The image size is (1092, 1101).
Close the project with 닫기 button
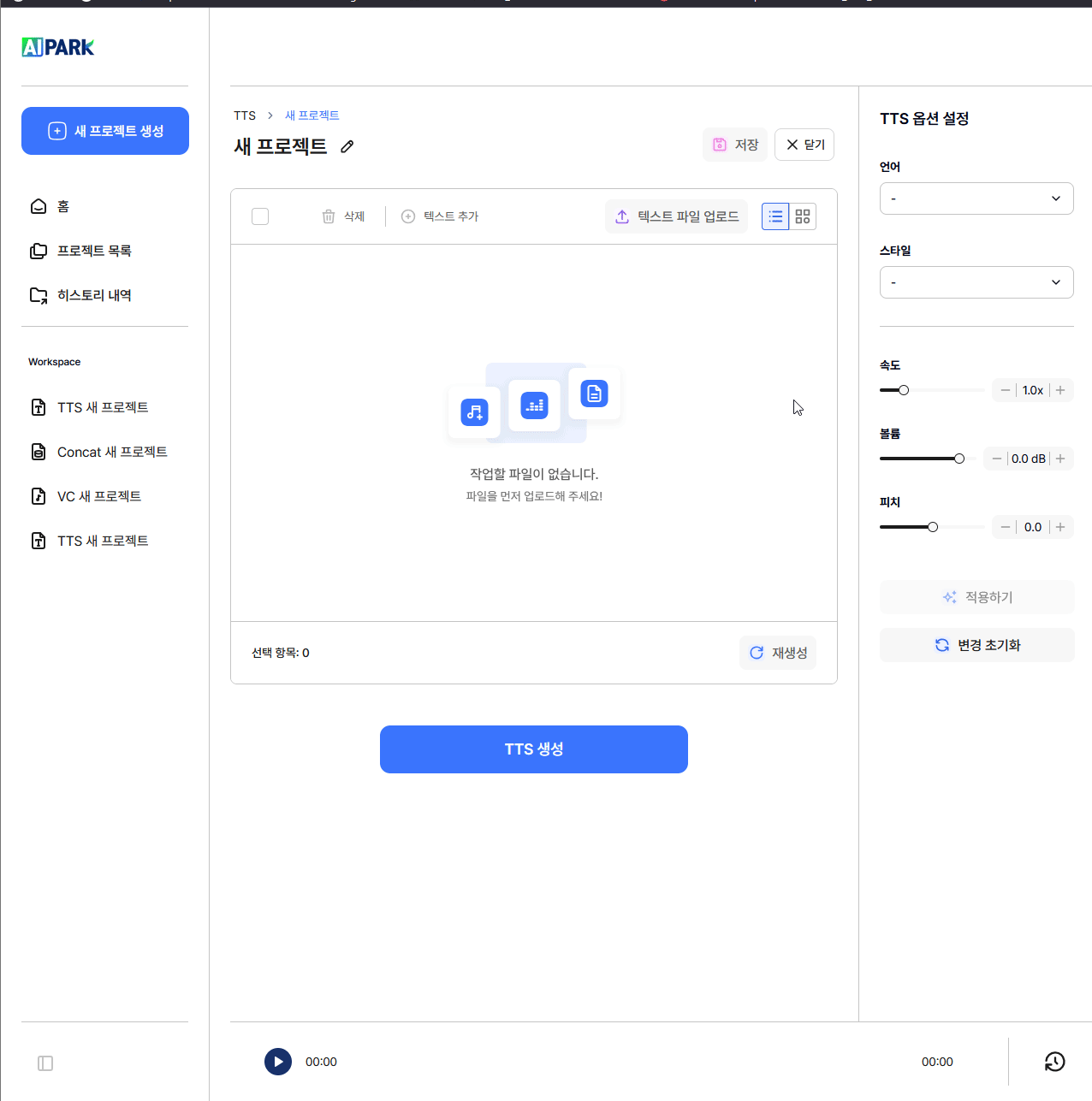point(804,145)
